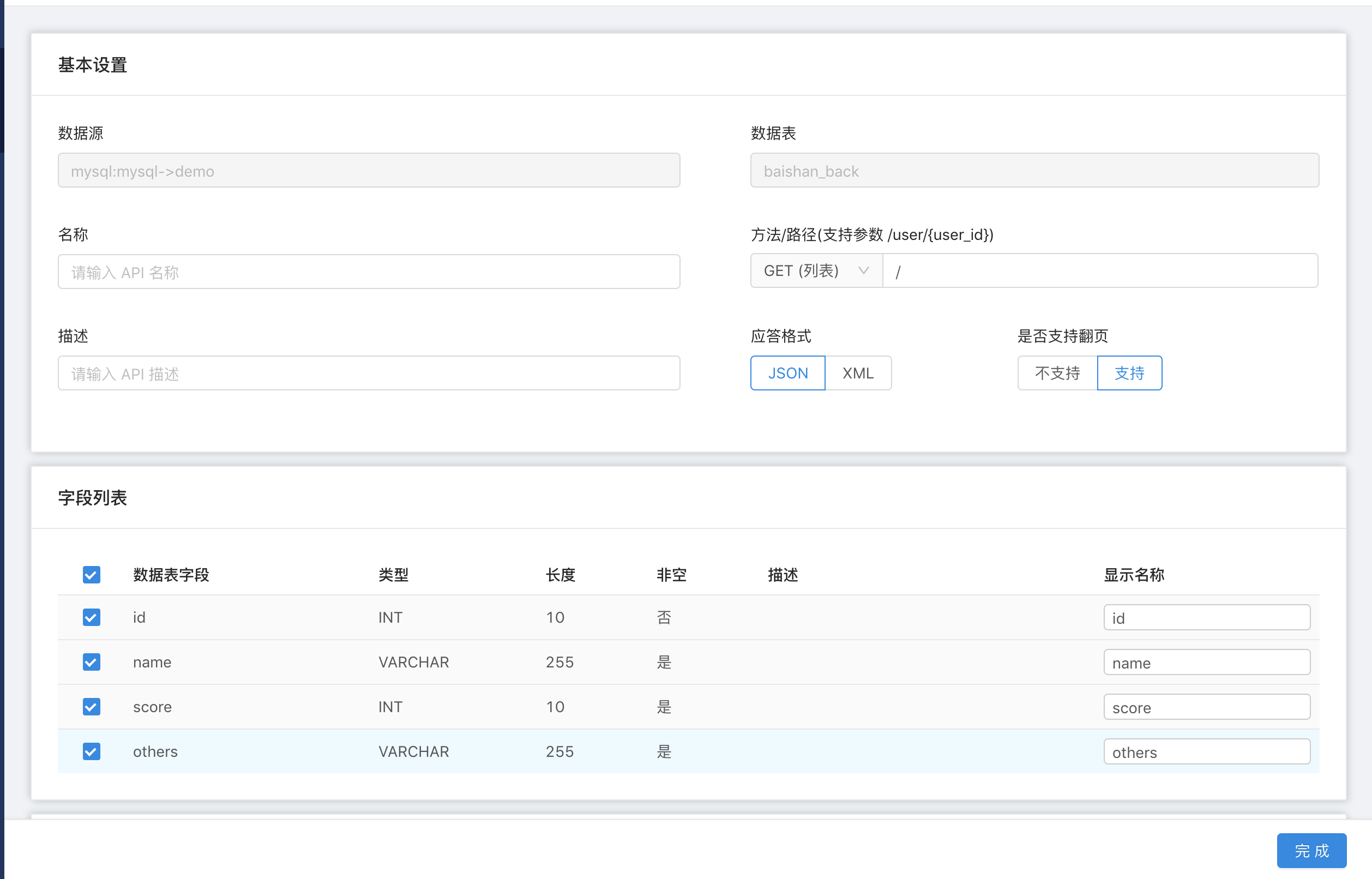Edit display name for score field
The image size is (1372, 879).
pos(1206,707)
